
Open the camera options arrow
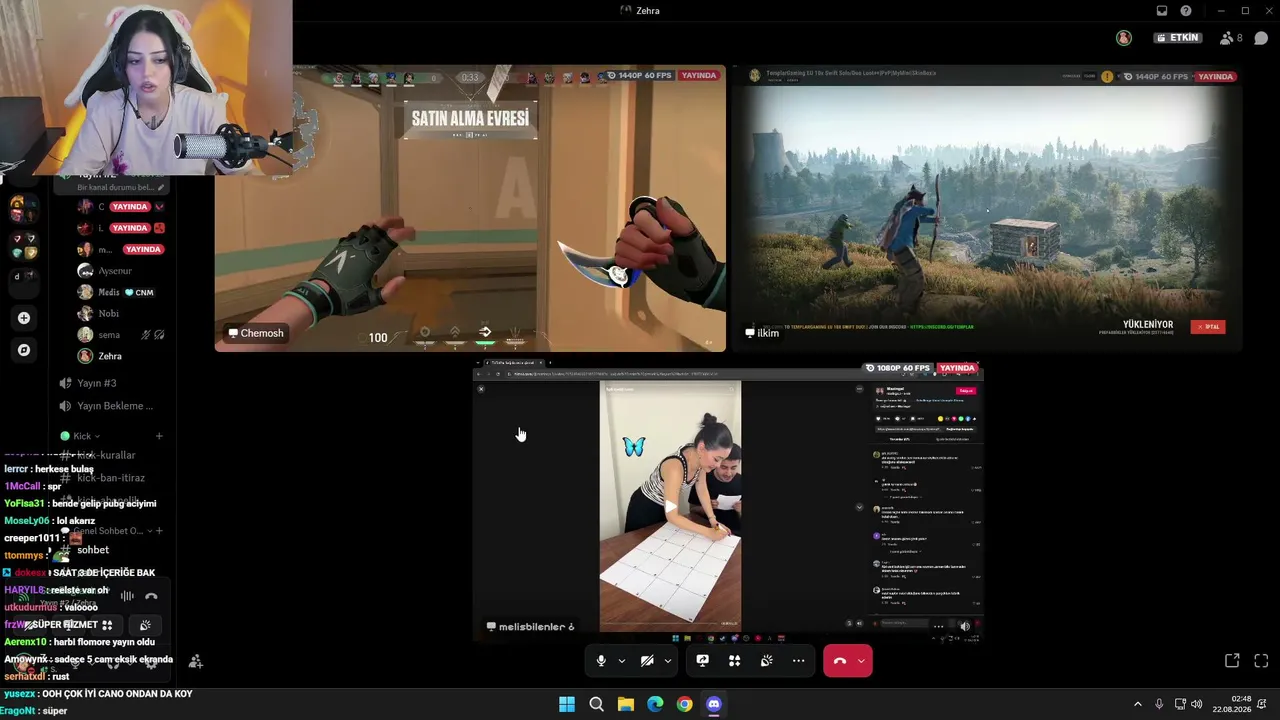coord(667,661)
